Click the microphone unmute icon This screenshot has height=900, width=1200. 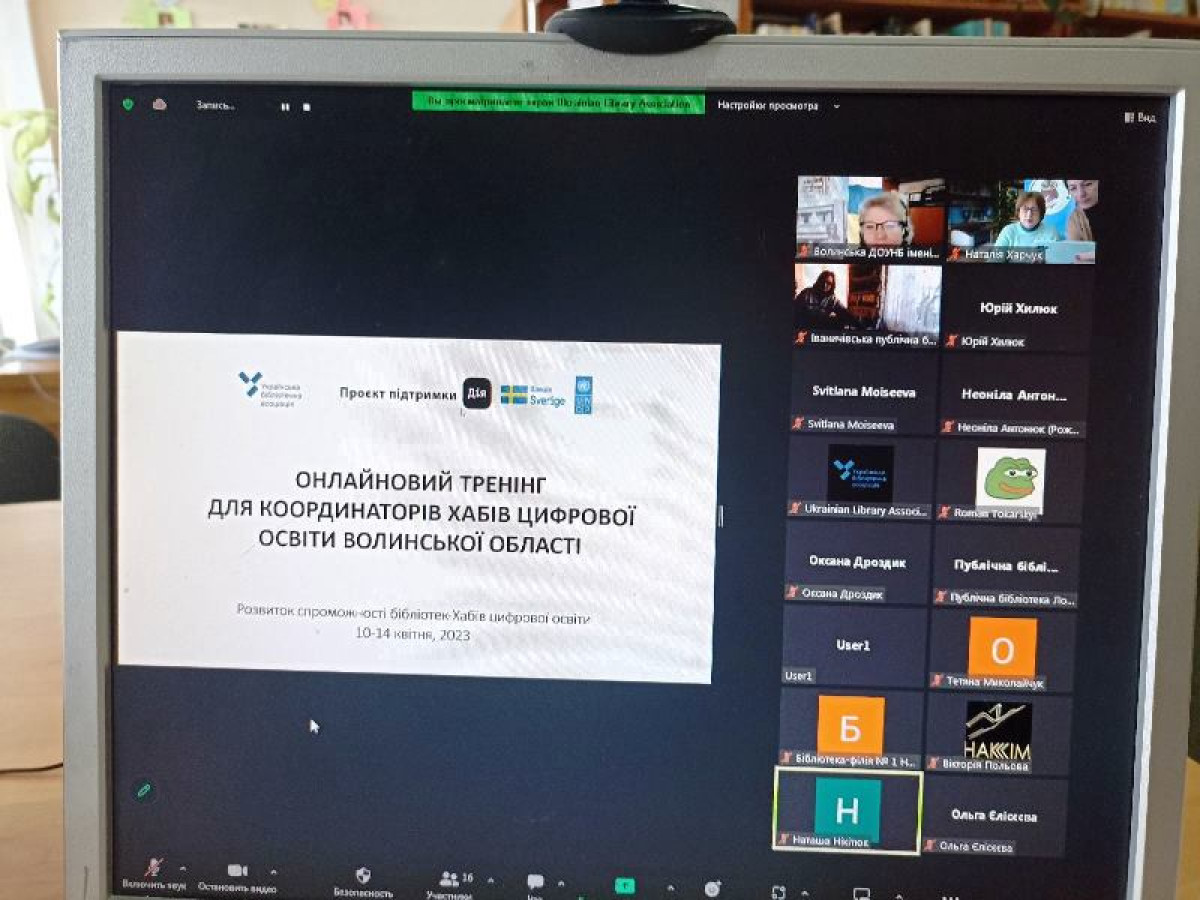[153, 868]
